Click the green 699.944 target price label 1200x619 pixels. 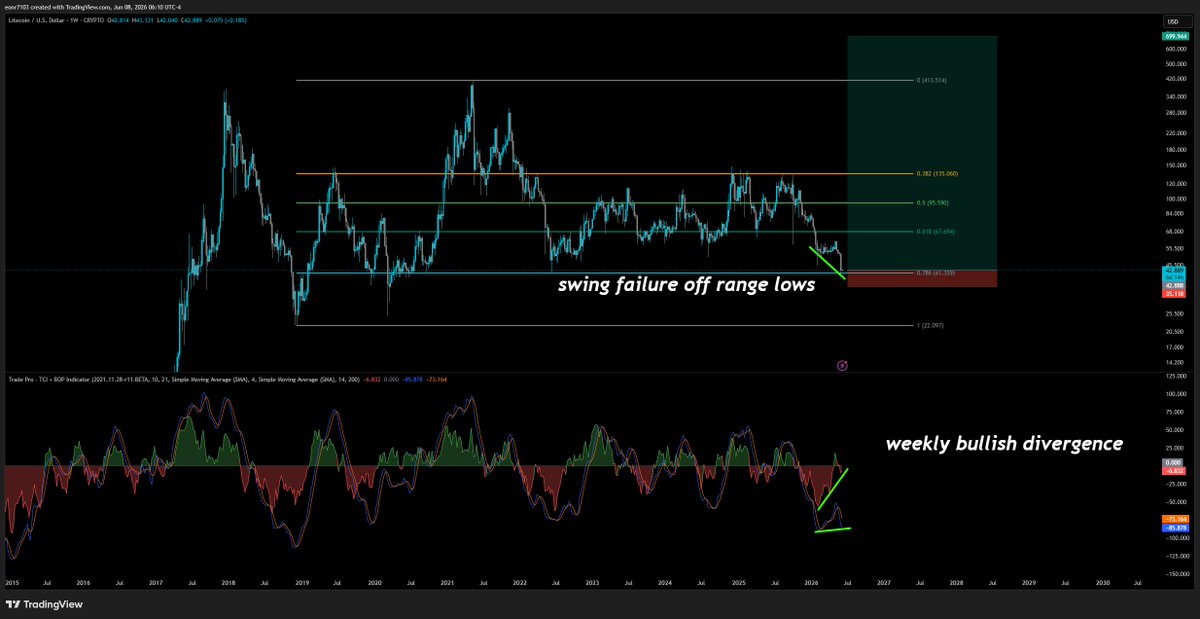(1174, 36)
